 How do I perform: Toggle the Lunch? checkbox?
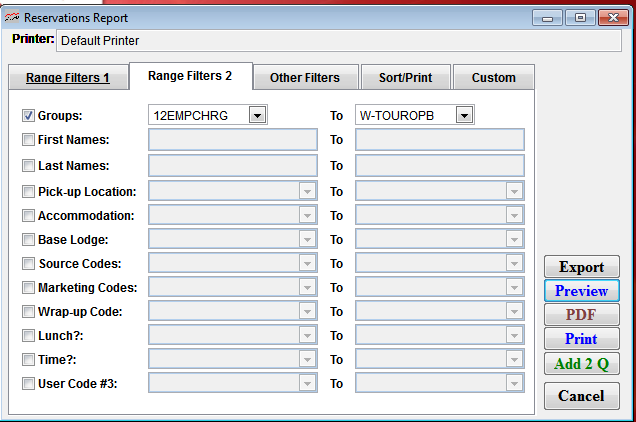point(28,336)
